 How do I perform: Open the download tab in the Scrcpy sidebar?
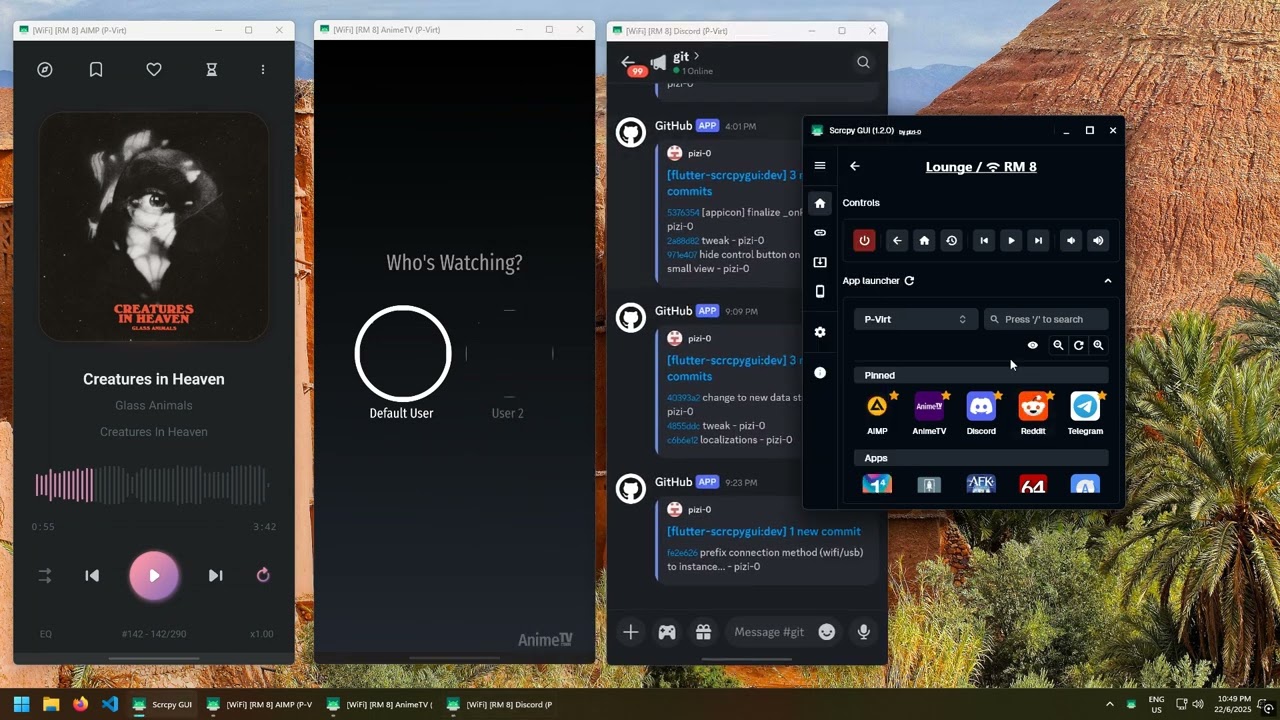click(x=820, y=262)
